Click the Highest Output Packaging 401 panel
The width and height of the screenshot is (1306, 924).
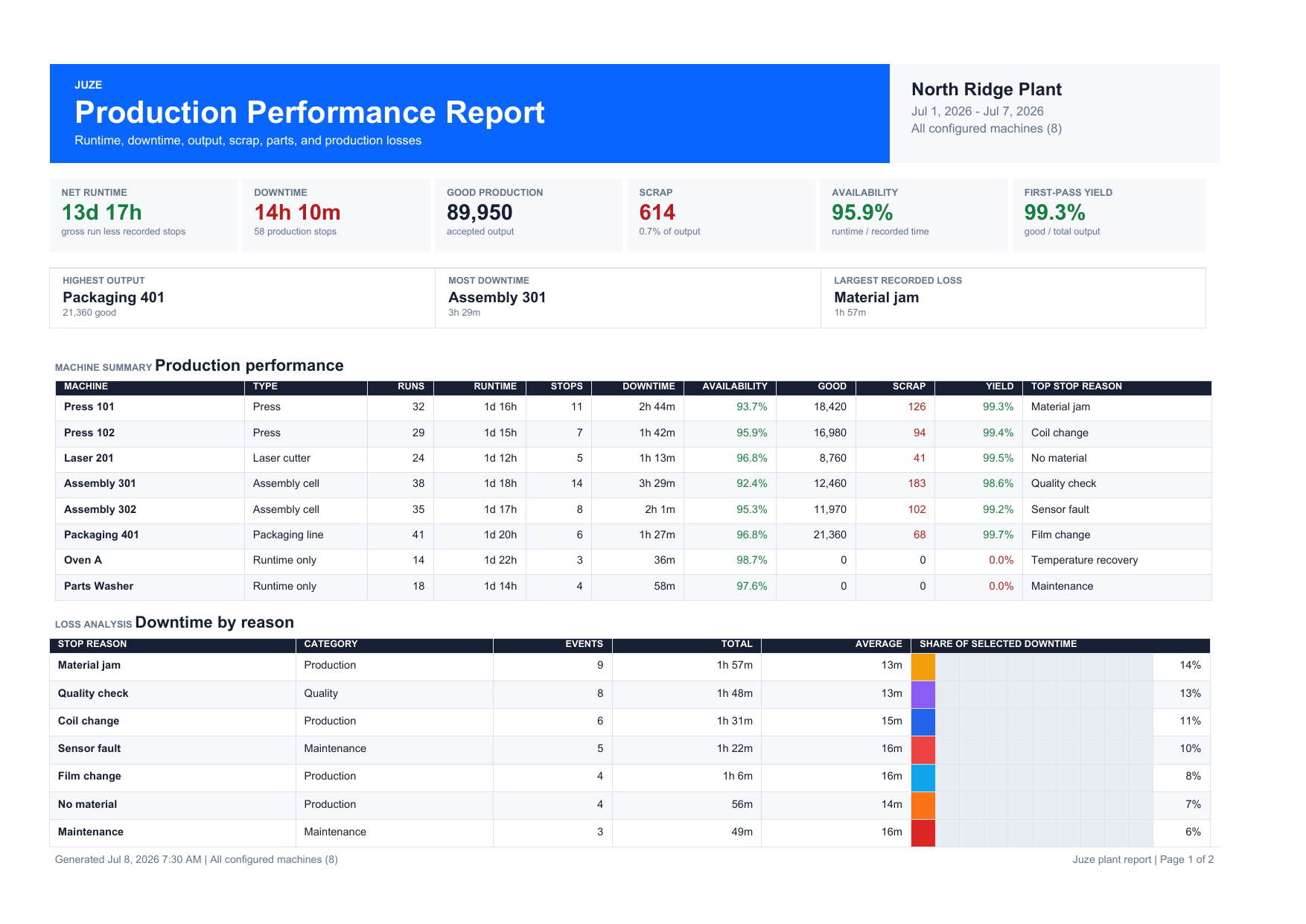coord(242,298)
